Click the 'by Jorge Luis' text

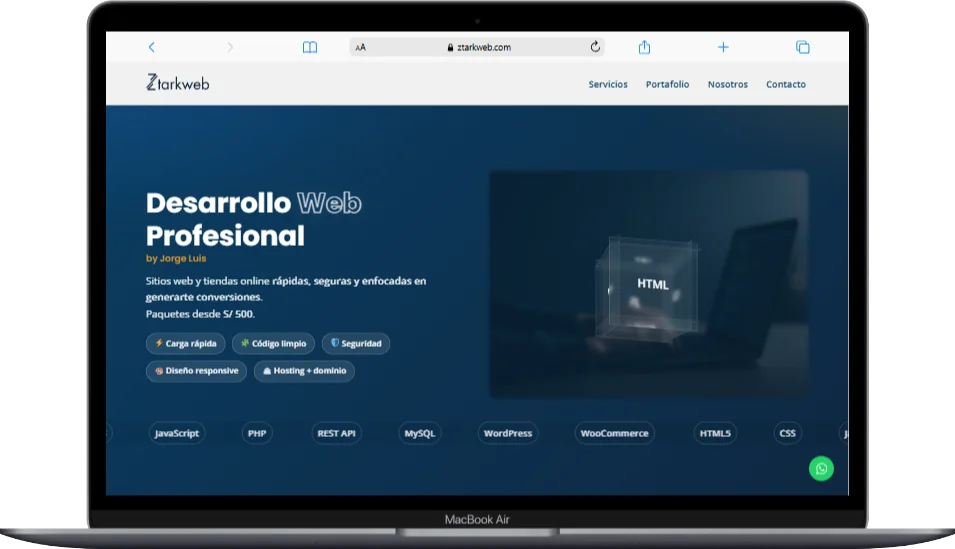[x=176, y=258]
